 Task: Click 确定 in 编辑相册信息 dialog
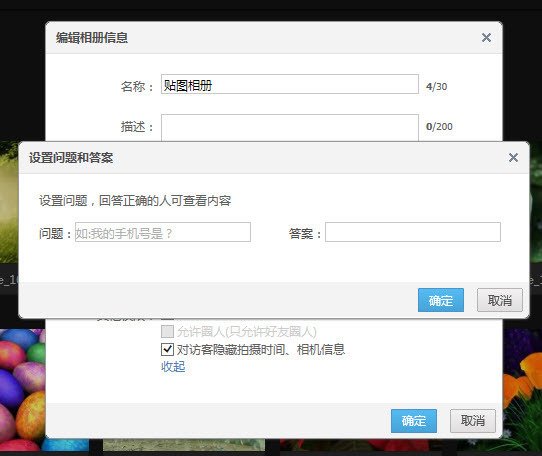tap(414, 421)
